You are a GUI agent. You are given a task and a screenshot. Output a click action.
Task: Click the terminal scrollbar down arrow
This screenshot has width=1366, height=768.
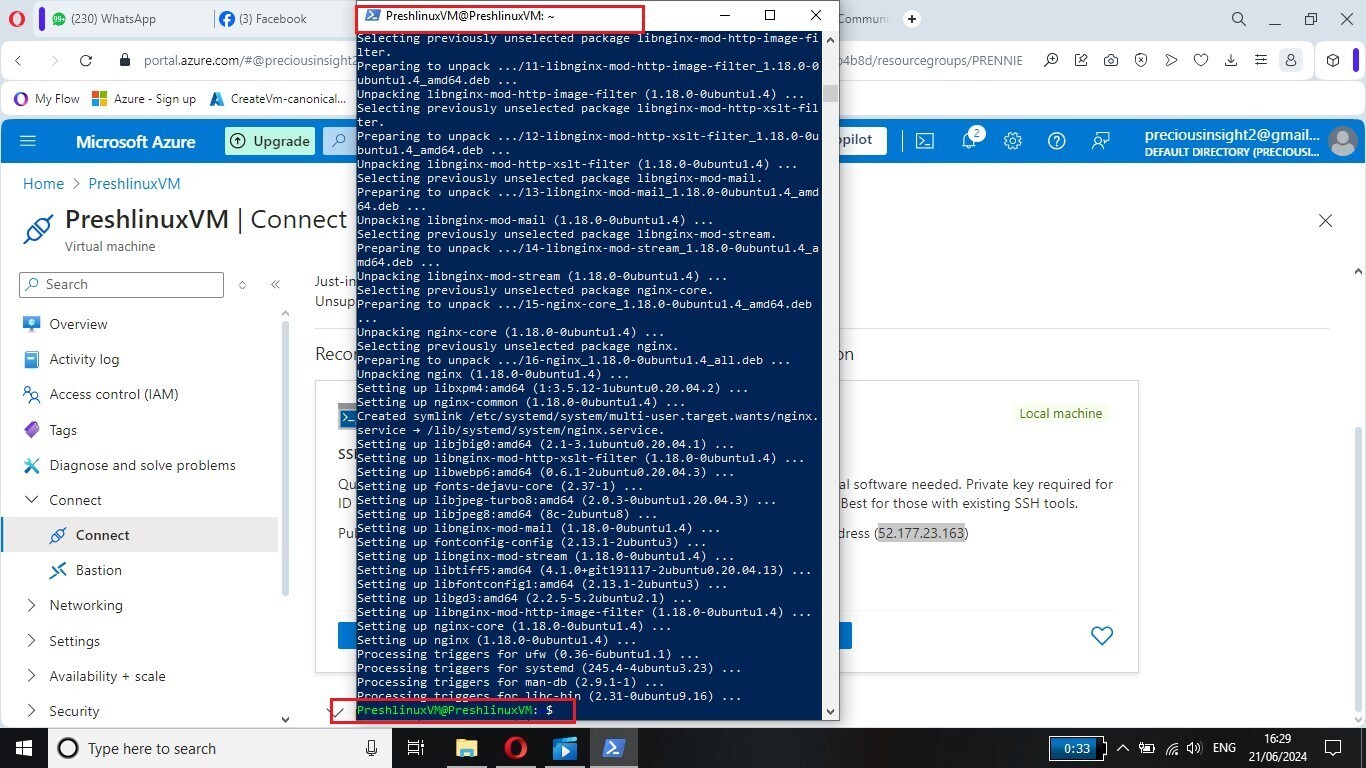pos(830,712)
